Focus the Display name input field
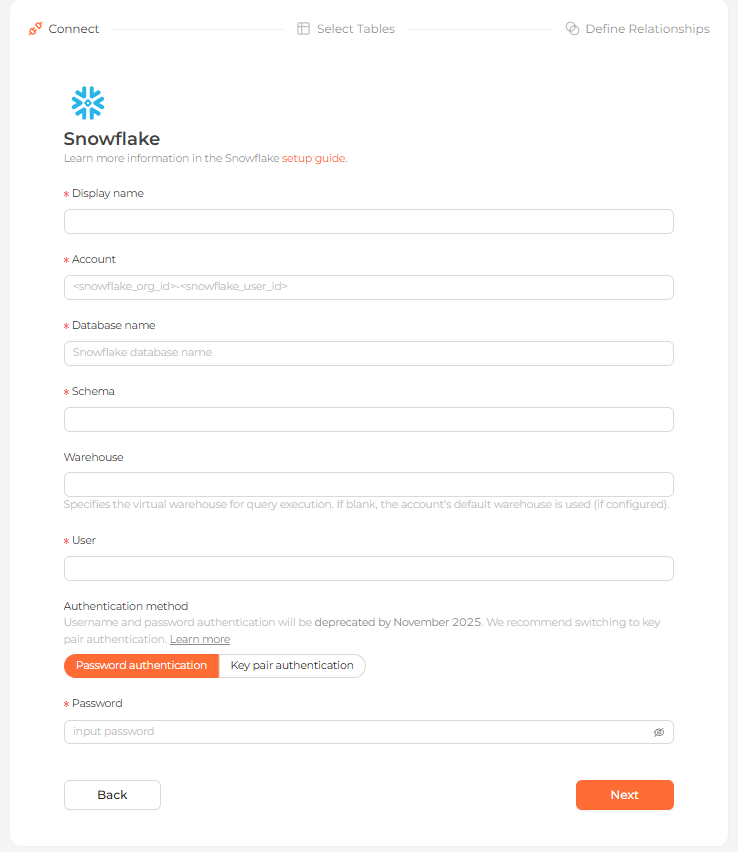Image resolution: width=738 pixels, height=852 pixels. tap(369, 222)
